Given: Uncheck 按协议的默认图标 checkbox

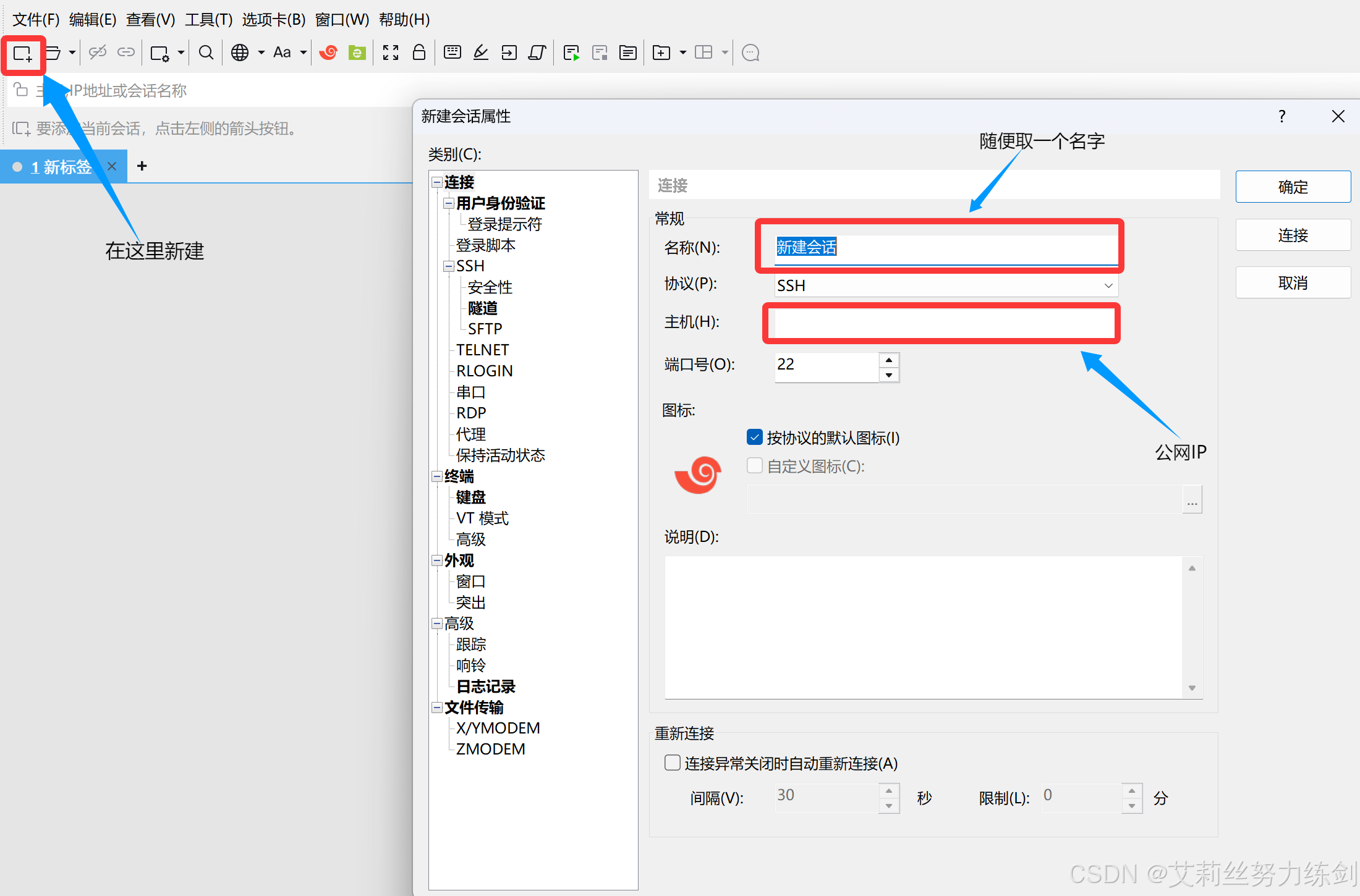Looking at the screenshot, I should (x=755, y=437).
